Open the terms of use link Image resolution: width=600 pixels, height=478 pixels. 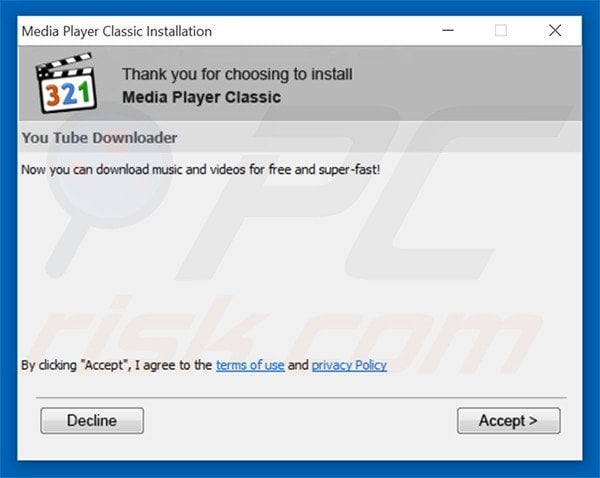(x=250, y=365)
